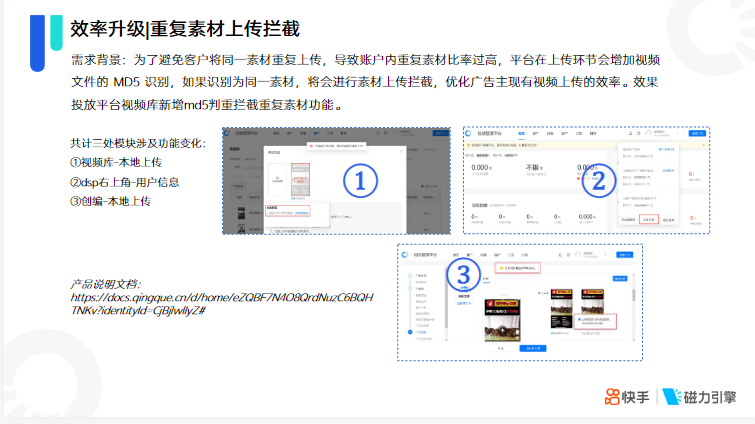Click the phone preview video in screenshot 3

click(502, 320)
